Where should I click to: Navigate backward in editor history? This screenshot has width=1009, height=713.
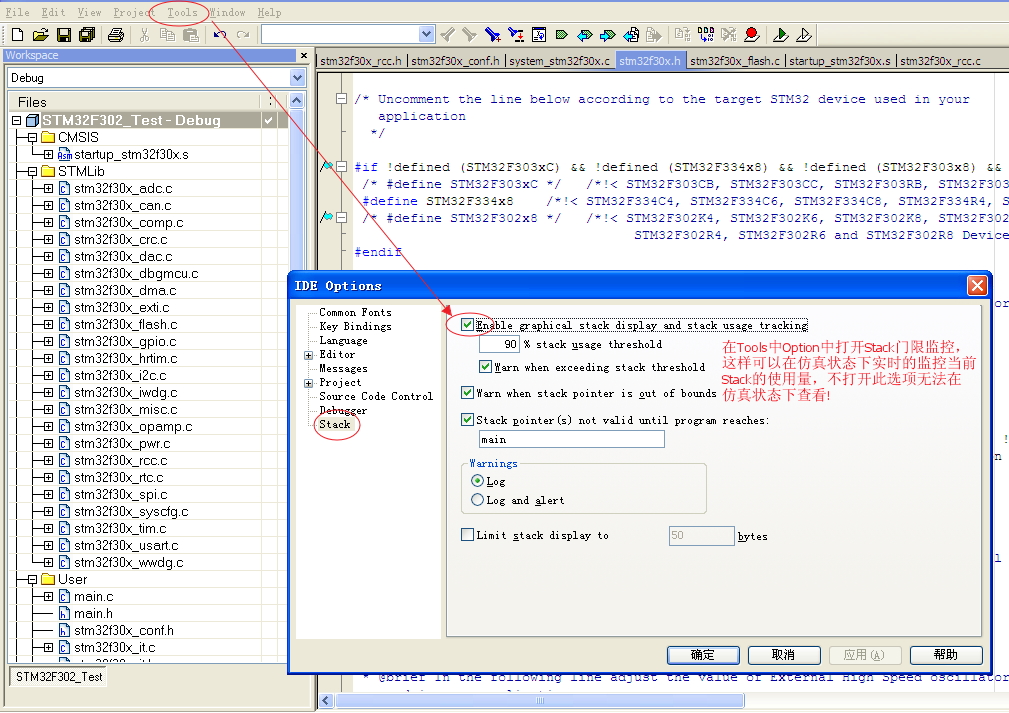632,35
